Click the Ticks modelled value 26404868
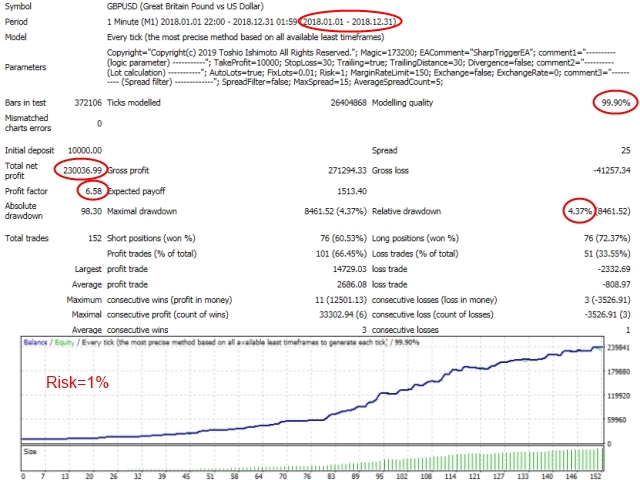The height and width of the screenshot is (480, 640). [x=349, y=103]
